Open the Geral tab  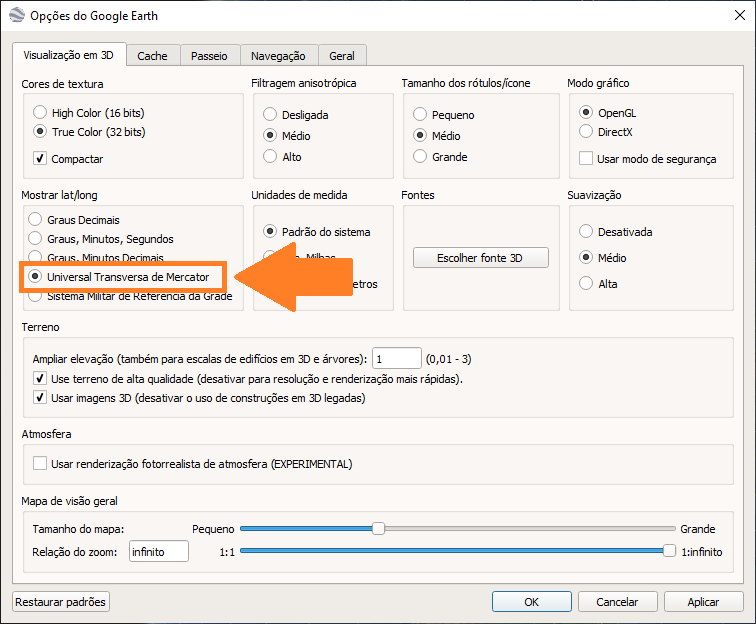point(342,56)
